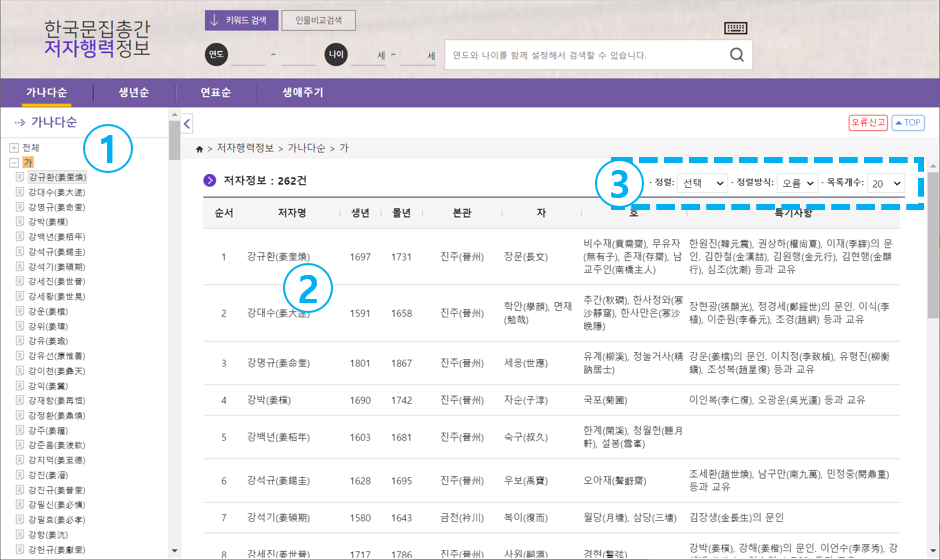Select 강재항 in the sidebar tree
This screenshot has height=560, width=940.
[x=56, y=401]
